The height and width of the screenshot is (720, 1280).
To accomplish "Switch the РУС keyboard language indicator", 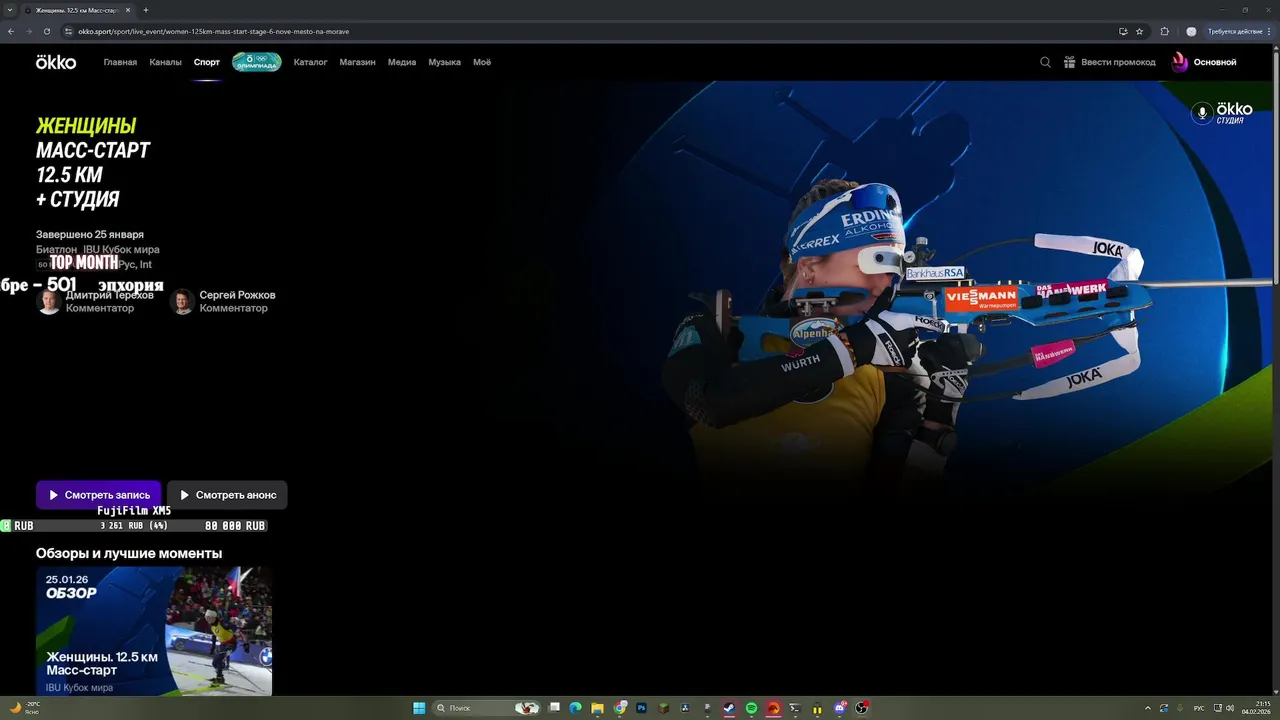I will (x=1199, y=708).
